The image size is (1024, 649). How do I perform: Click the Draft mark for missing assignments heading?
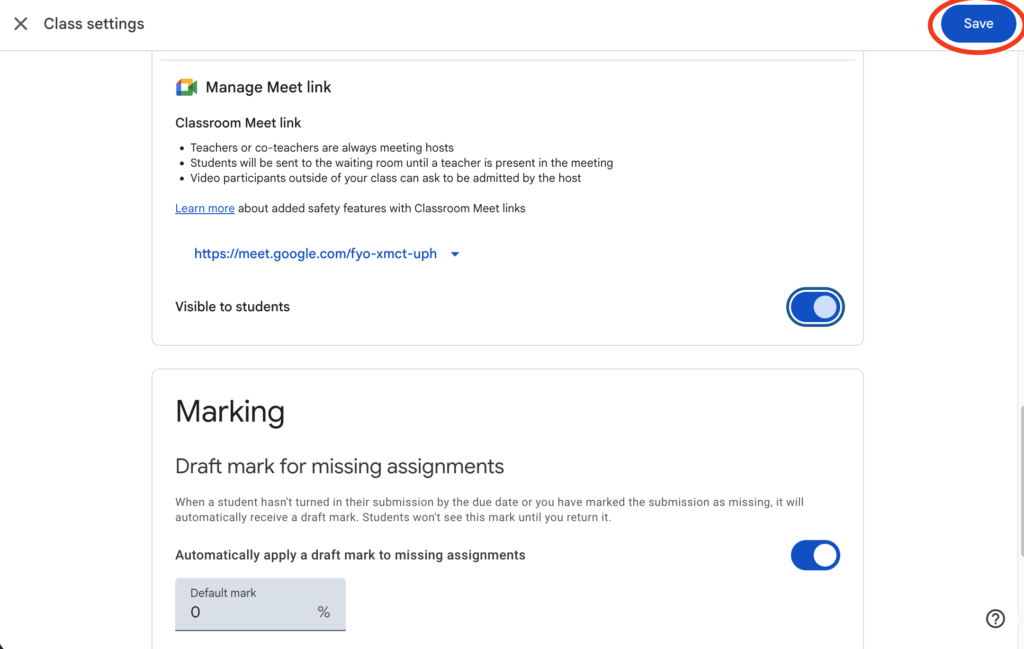[x=339, y=466]
